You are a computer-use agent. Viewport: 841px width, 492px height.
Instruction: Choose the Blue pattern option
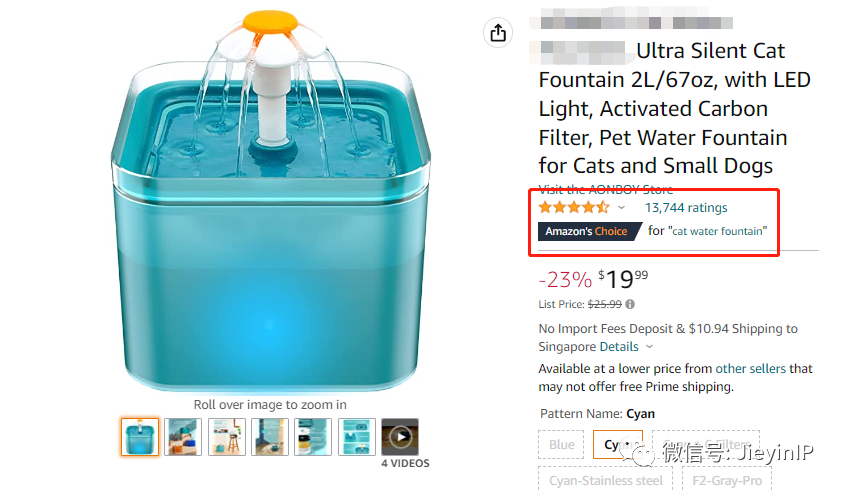pos(562,445)
